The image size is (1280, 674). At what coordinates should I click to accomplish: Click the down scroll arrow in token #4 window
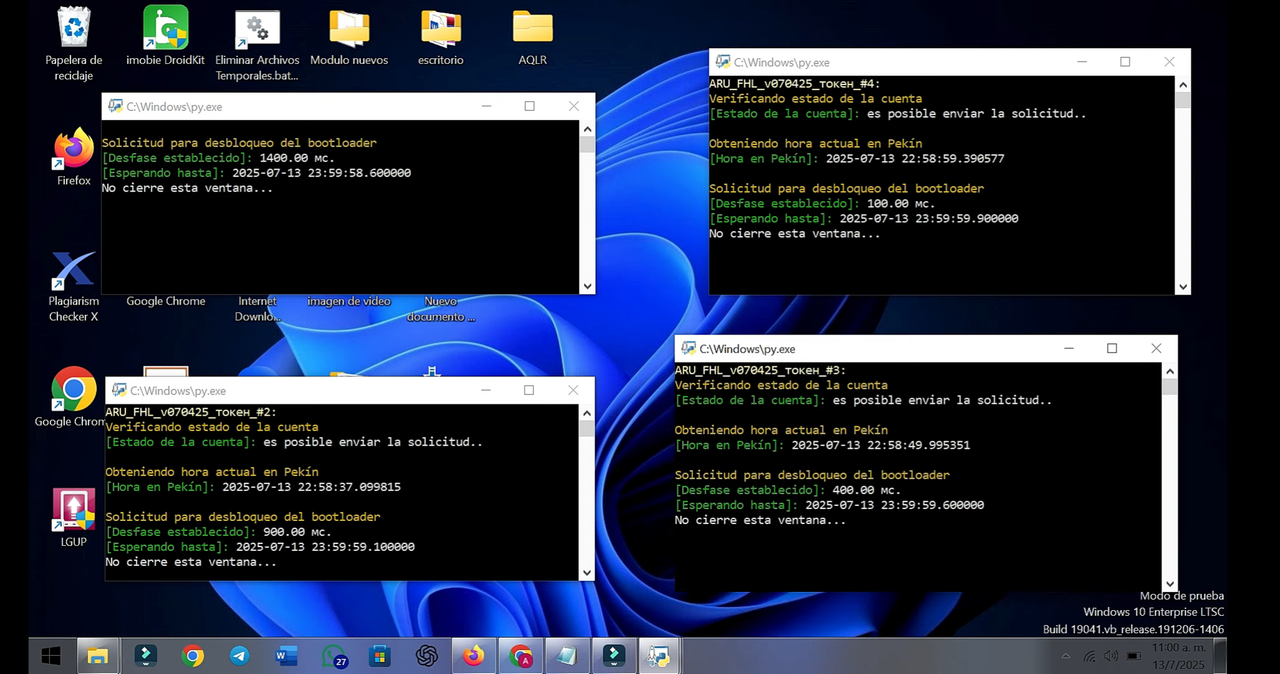[x=1183, y=287]
